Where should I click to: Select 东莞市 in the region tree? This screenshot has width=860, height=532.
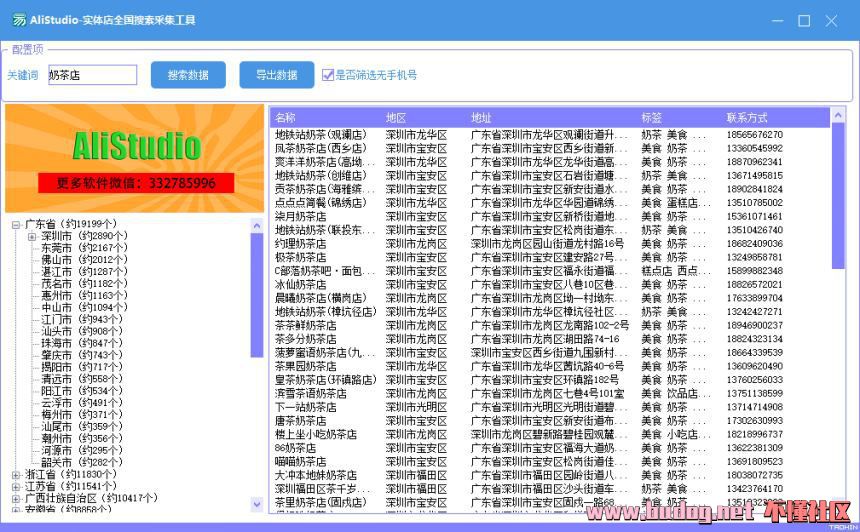pyautogui.click(x=57, y=248)
